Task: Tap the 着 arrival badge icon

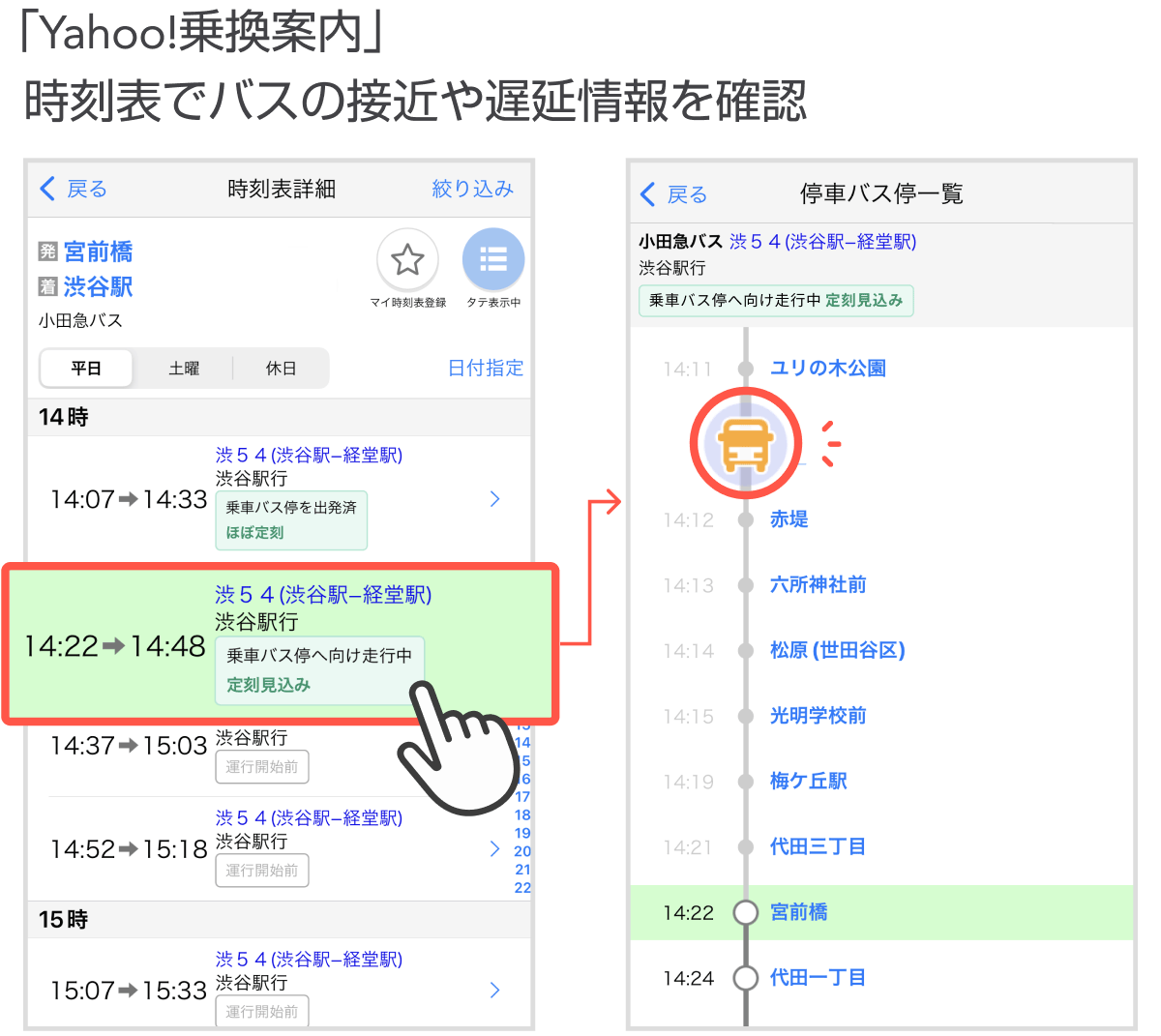Action: point(48,286)
